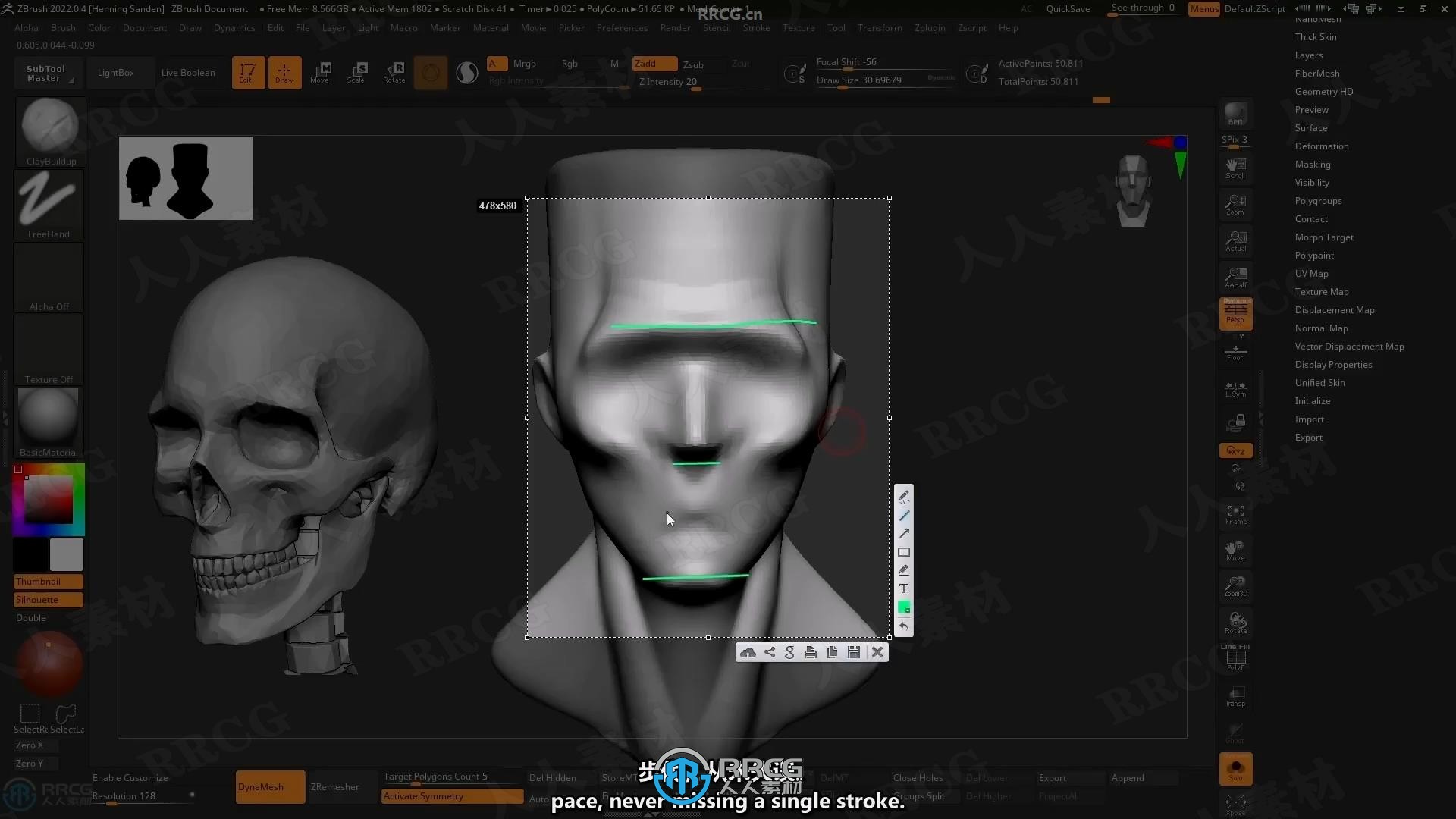Click the QuickSave button
The width and height of the screenshot is (1456, 819).
tap(1068, 9)
